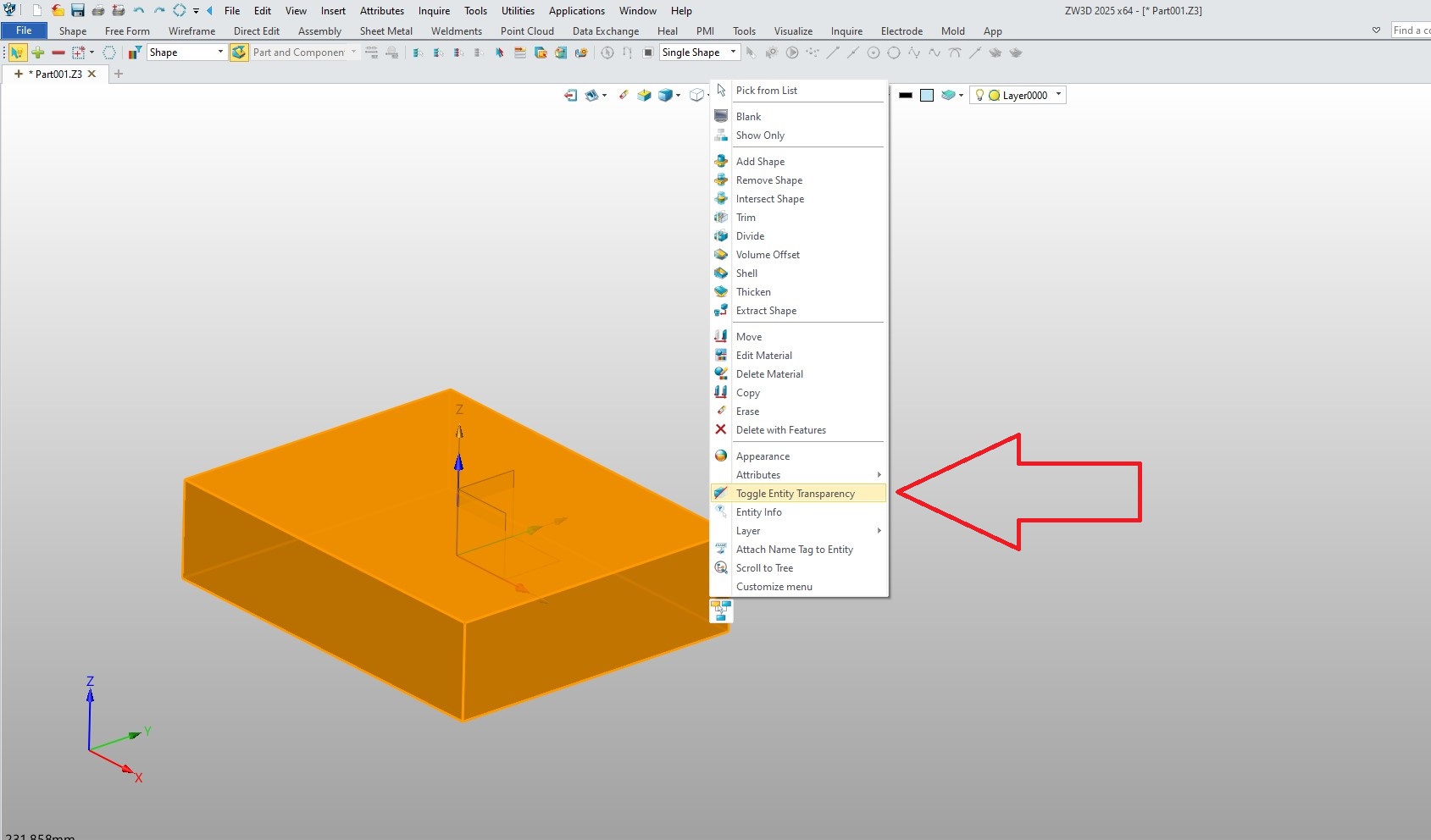Click the Appearance color sphere icon
Viewport: 1431px width, 840px height.
(721, 456)
